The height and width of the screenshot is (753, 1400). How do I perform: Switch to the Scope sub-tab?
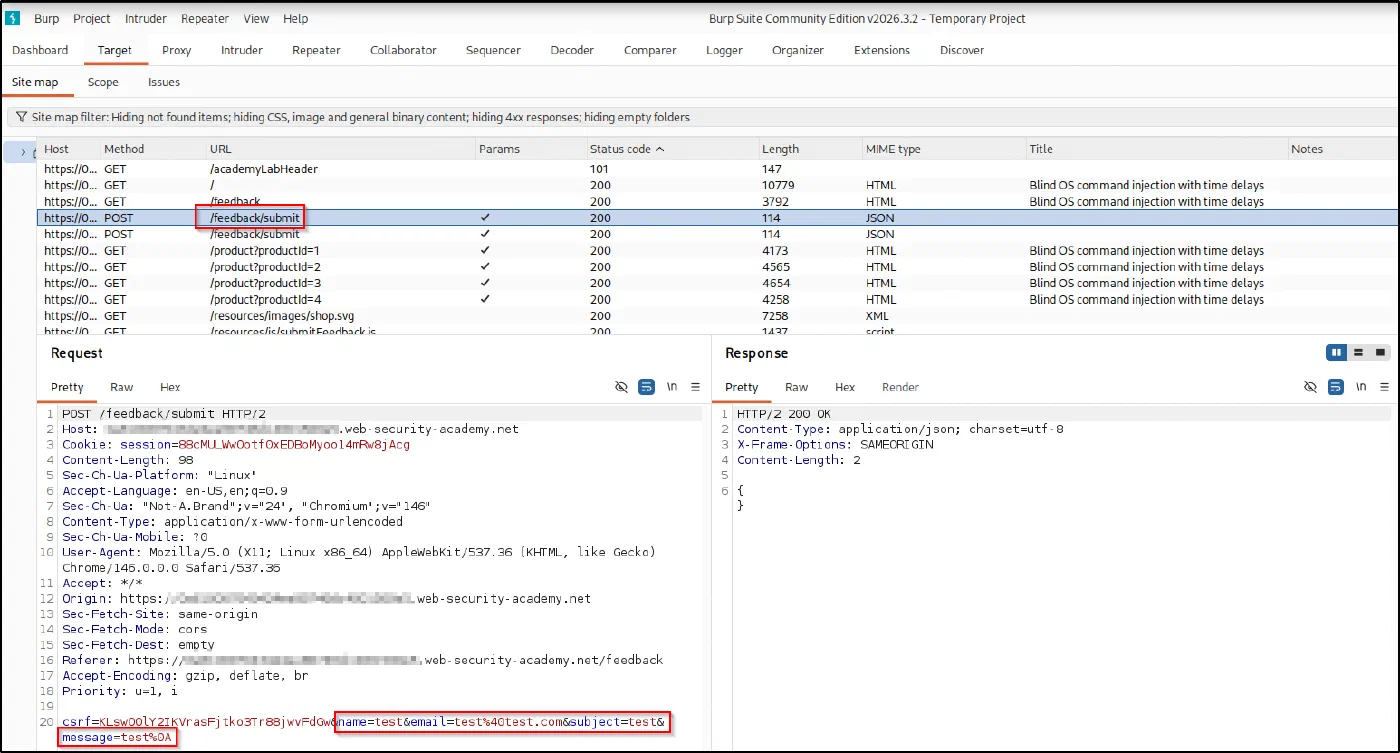[103, 82]
